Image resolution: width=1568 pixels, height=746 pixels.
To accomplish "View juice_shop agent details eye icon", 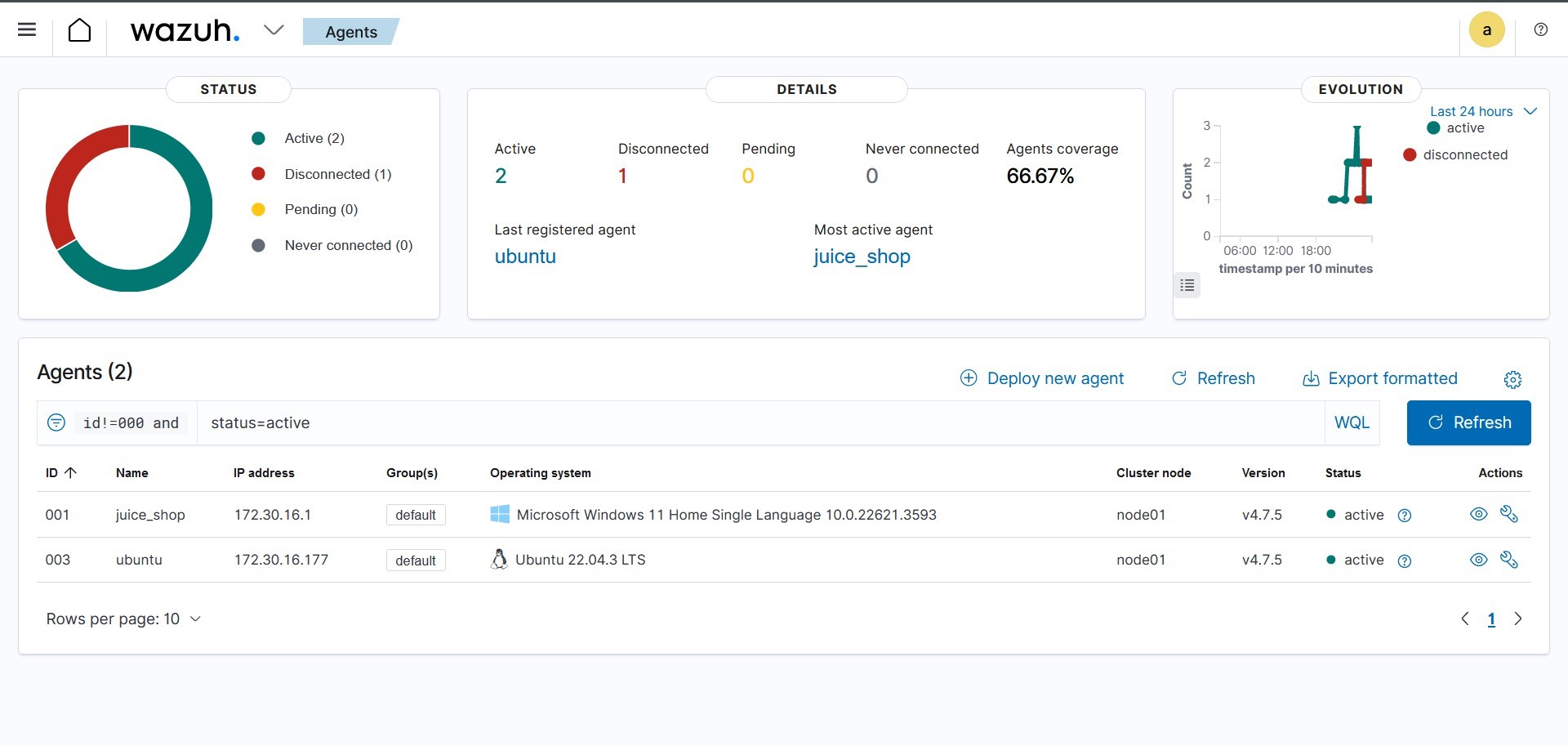I will point(1478,514).
